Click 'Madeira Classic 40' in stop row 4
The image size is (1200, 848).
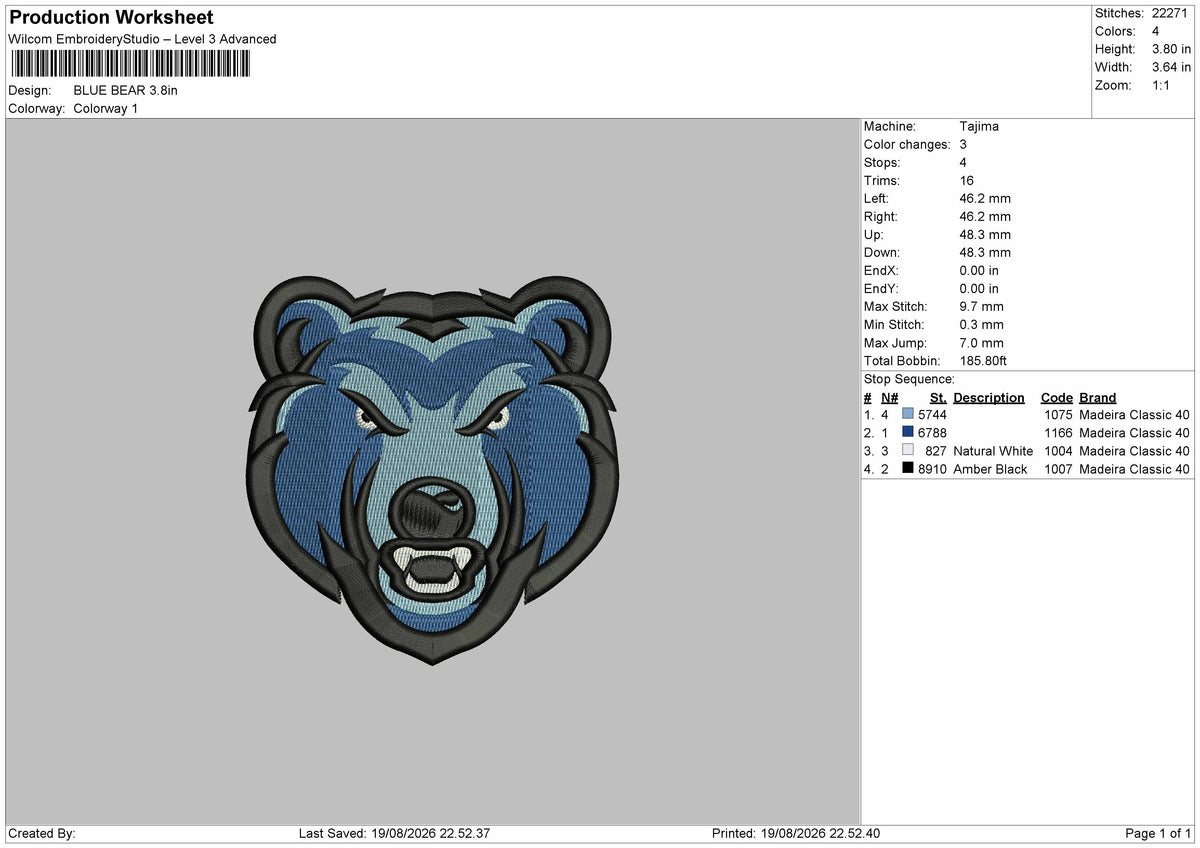tap(1135, 468)
